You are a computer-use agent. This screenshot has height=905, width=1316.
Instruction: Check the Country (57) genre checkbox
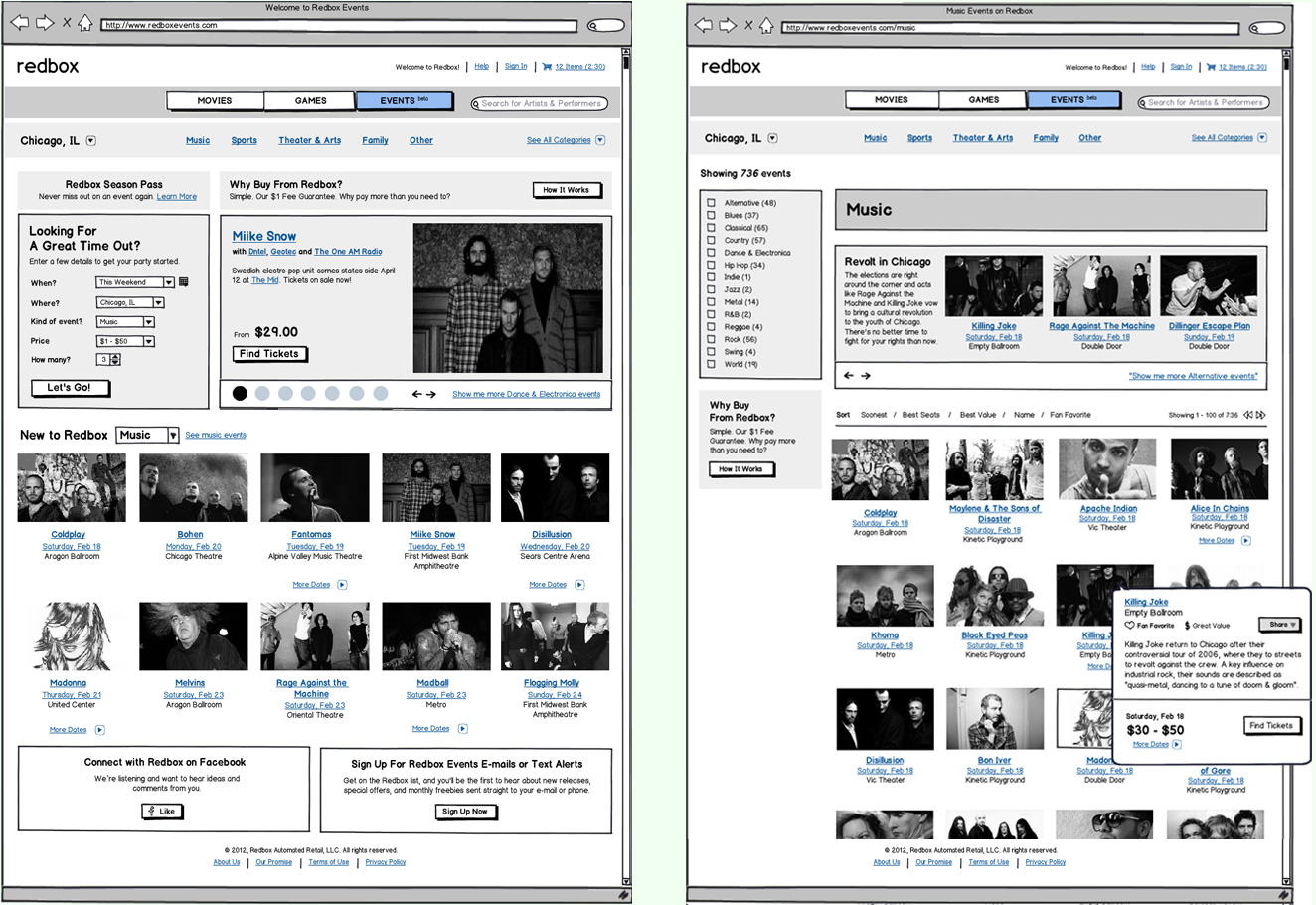pyautogui.click(x=711, y=240)
